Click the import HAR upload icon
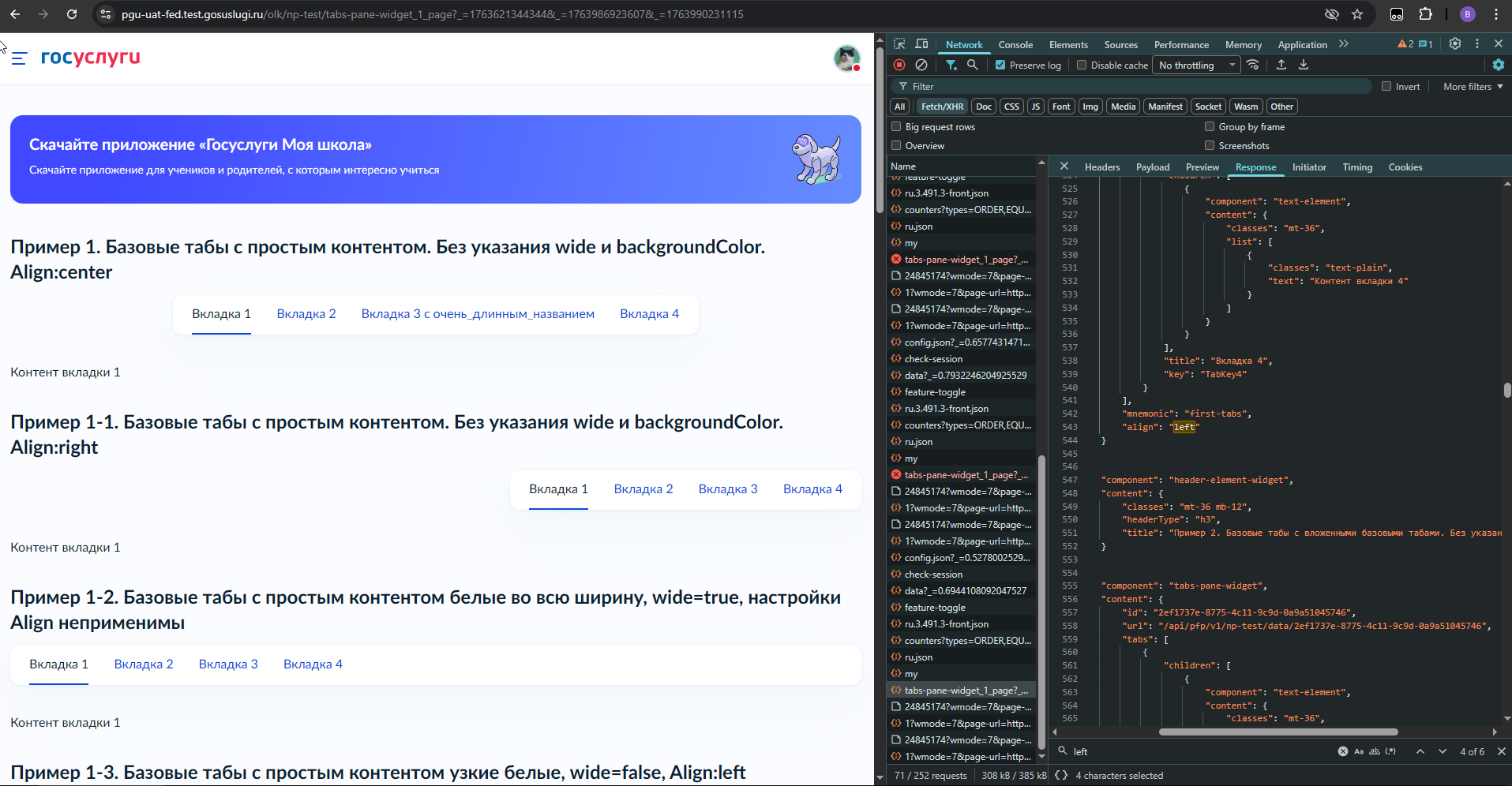This screenshot has height=786, width=1512. (1281, 65)
